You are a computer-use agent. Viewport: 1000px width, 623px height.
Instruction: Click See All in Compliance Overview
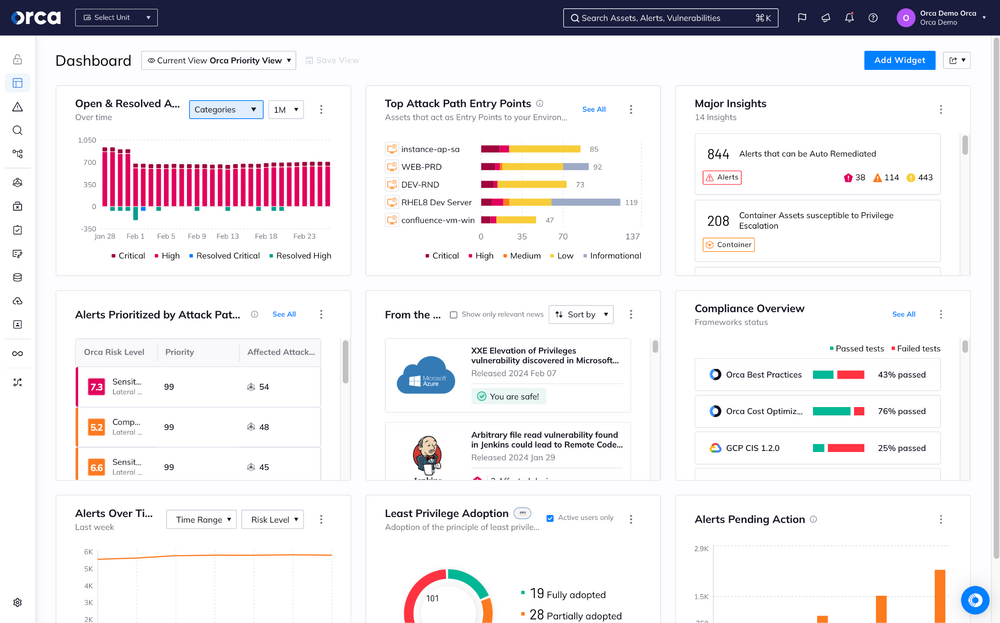[903, 314]
